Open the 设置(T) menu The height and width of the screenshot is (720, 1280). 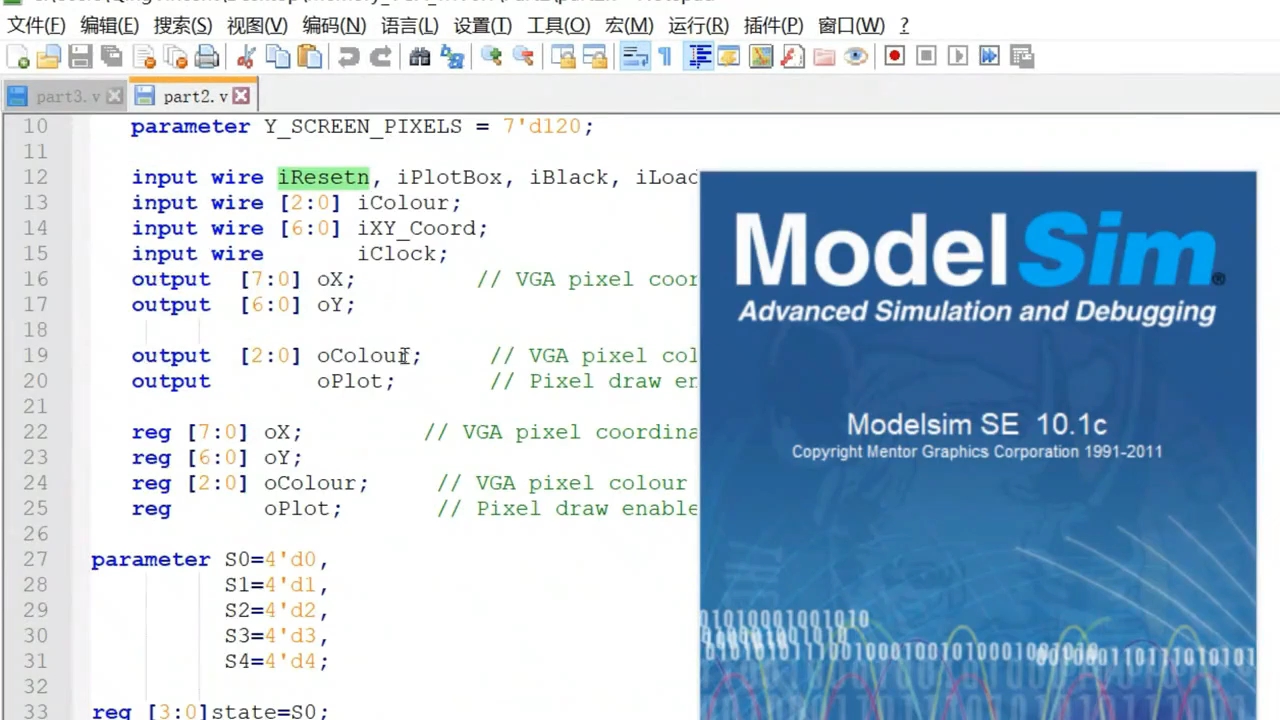coord(482,25)
